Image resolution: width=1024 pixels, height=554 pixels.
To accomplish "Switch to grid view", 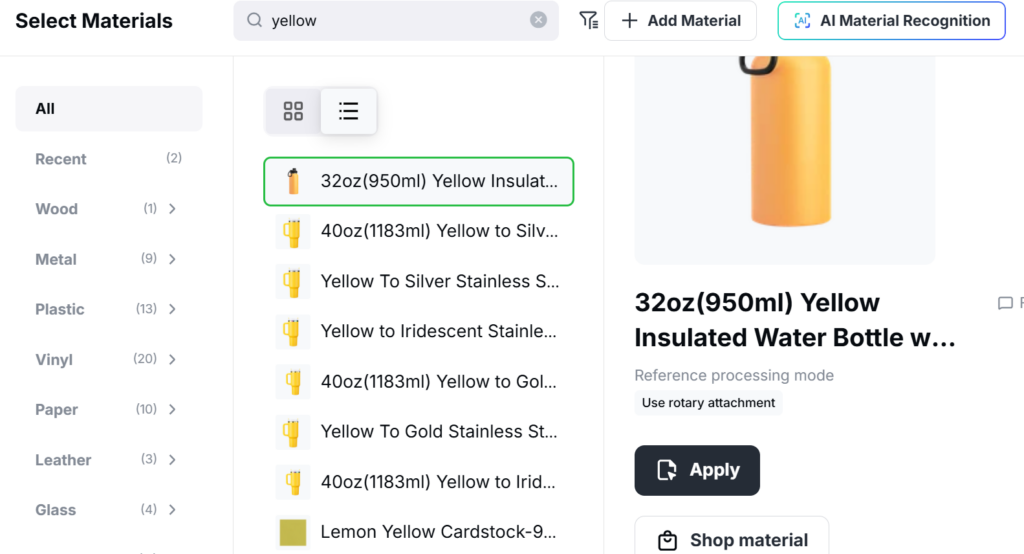I will coord(293,111).
